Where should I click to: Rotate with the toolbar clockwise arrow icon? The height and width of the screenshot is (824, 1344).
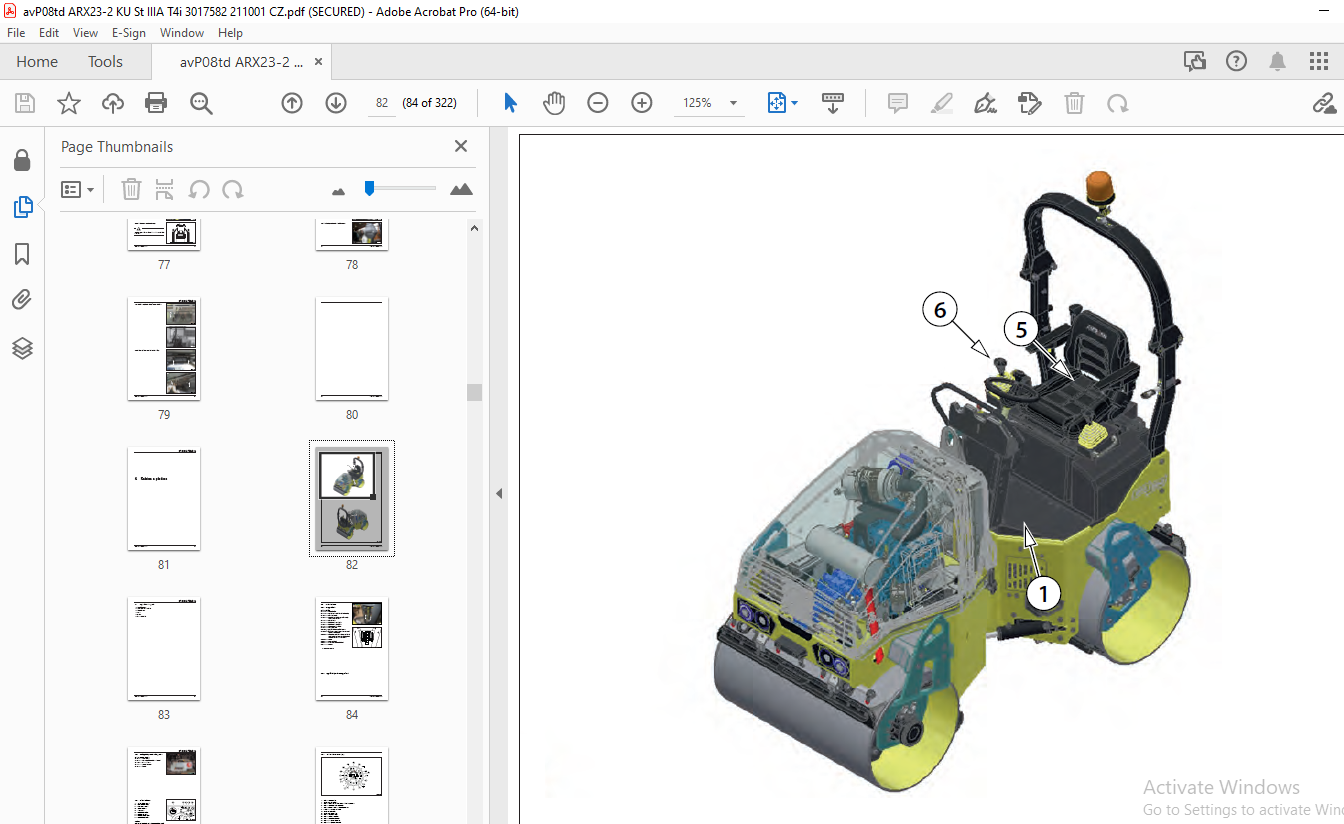click(x=1118, y=103)
